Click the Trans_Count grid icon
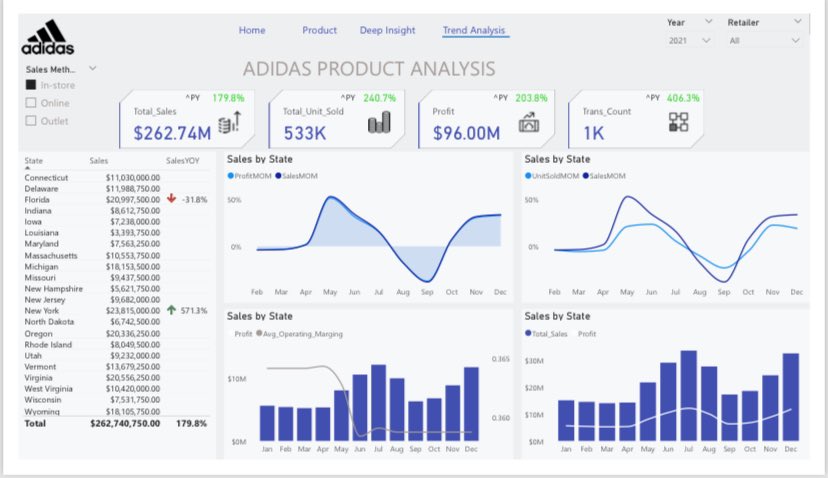The height and width of the screenshot is (478, 828). [679, 122]
